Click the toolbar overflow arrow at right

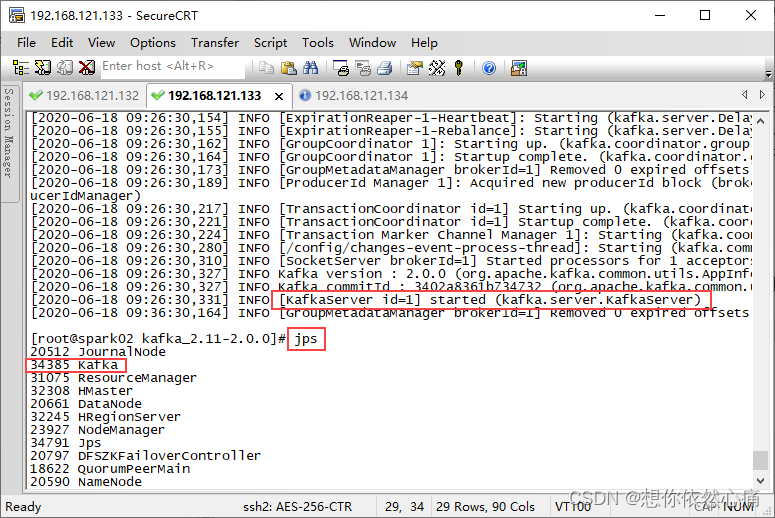(x=768, y=74)
